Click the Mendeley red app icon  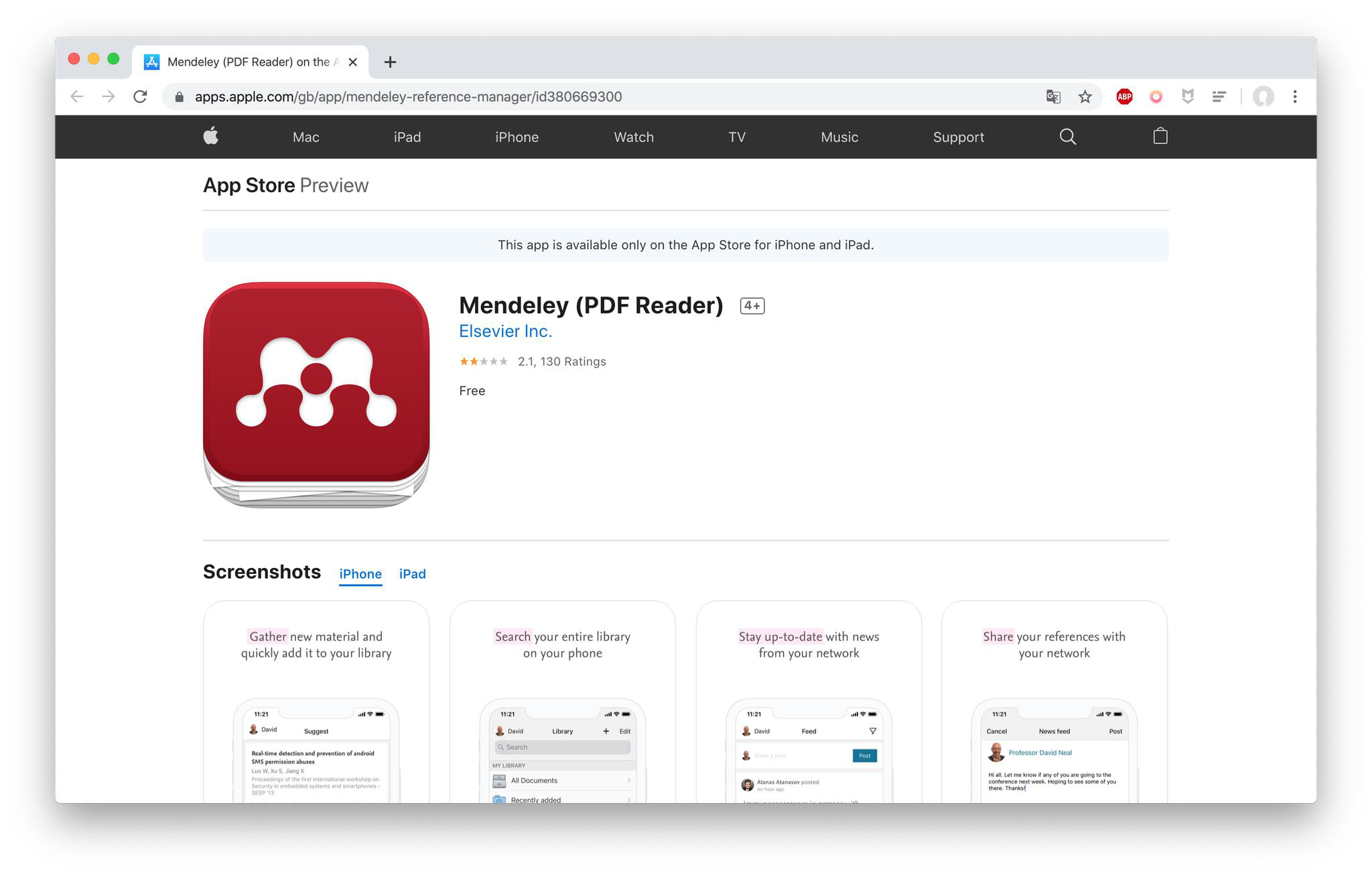coord(316,394)
